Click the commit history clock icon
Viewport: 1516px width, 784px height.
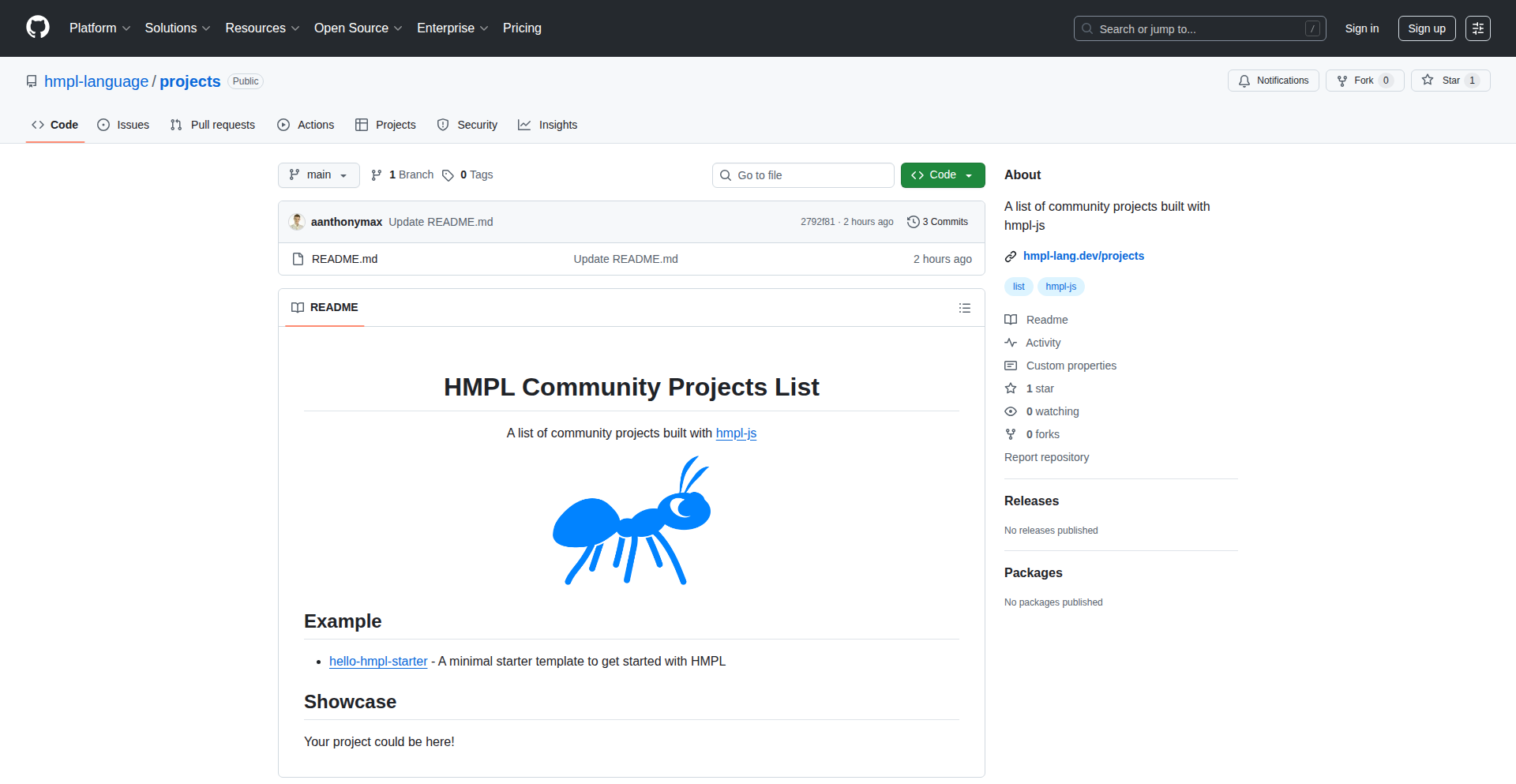click(913, 222)
